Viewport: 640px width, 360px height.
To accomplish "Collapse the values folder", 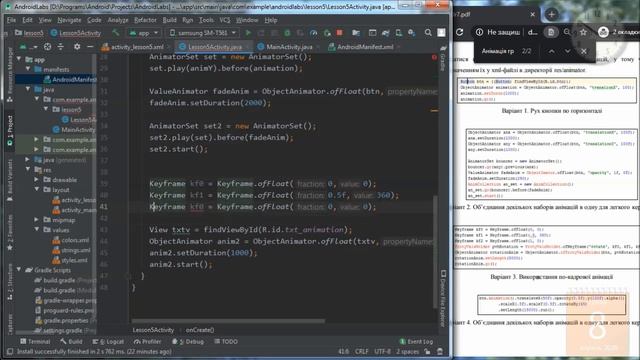I will click(37, 230).
